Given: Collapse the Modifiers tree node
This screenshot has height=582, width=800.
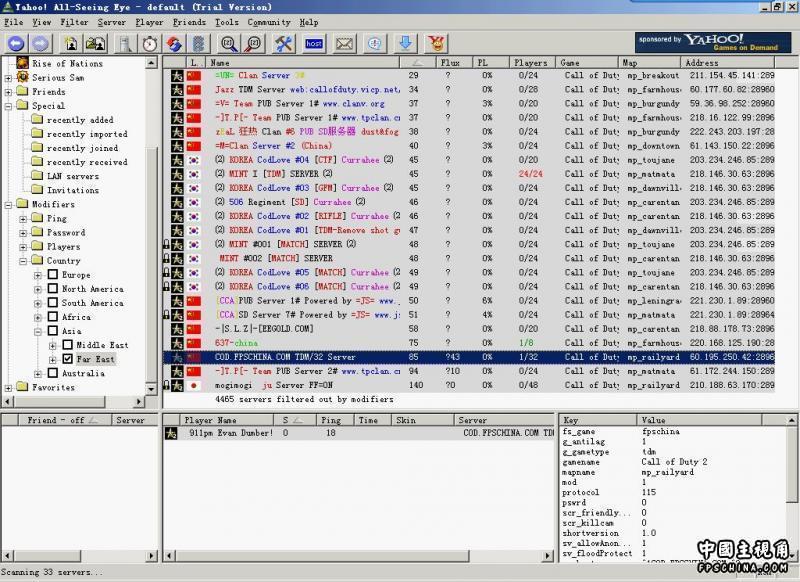Looking at the screenshot, I should coord(8,205).
